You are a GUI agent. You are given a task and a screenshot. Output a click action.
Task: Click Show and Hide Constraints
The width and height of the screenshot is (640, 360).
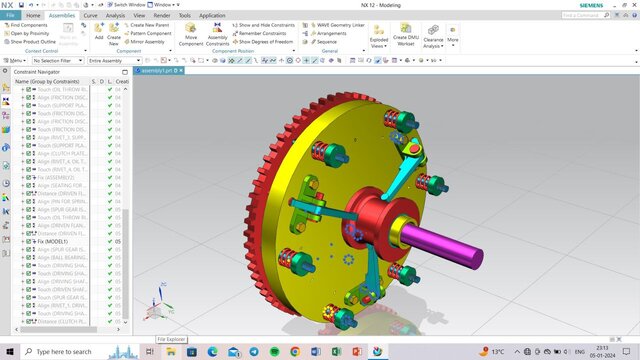[264, 25]
